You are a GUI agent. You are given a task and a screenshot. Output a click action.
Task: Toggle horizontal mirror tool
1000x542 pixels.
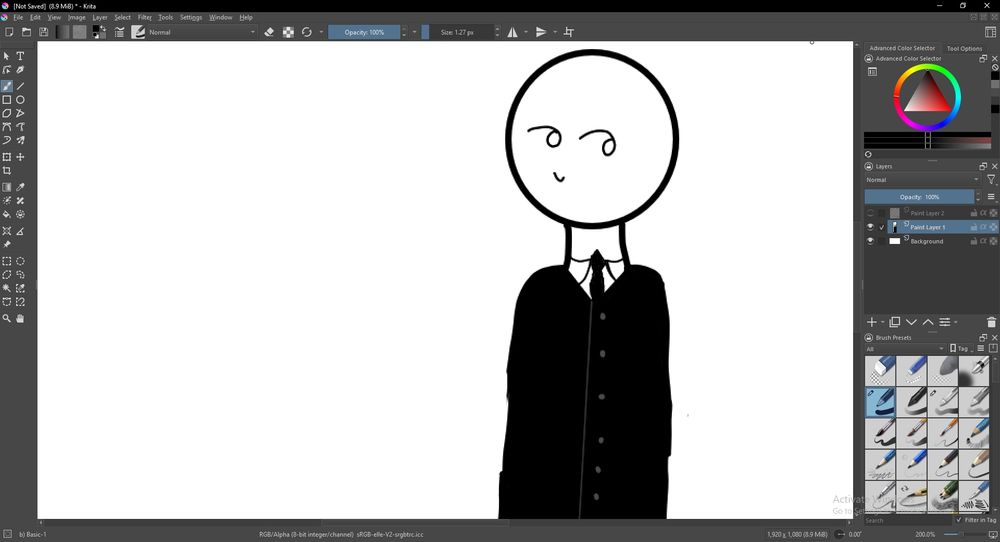(x=513, y=32)
